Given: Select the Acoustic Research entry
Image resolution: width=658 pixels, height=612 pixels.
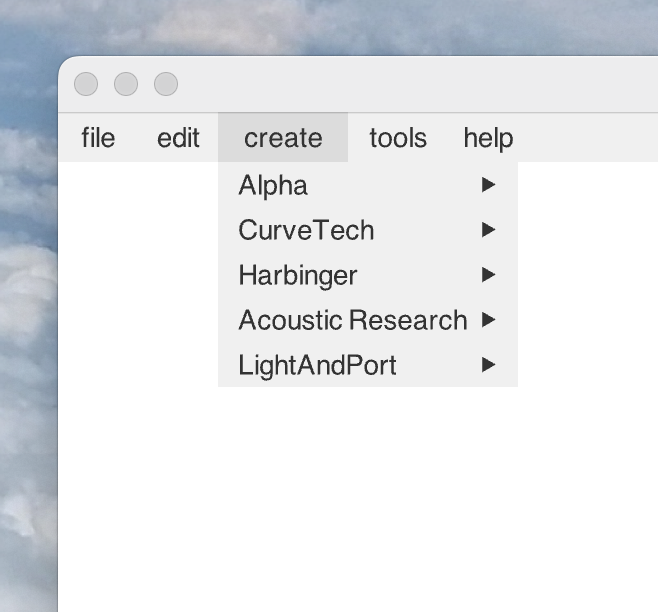Looking at the screenshot, I should [352, 320].
